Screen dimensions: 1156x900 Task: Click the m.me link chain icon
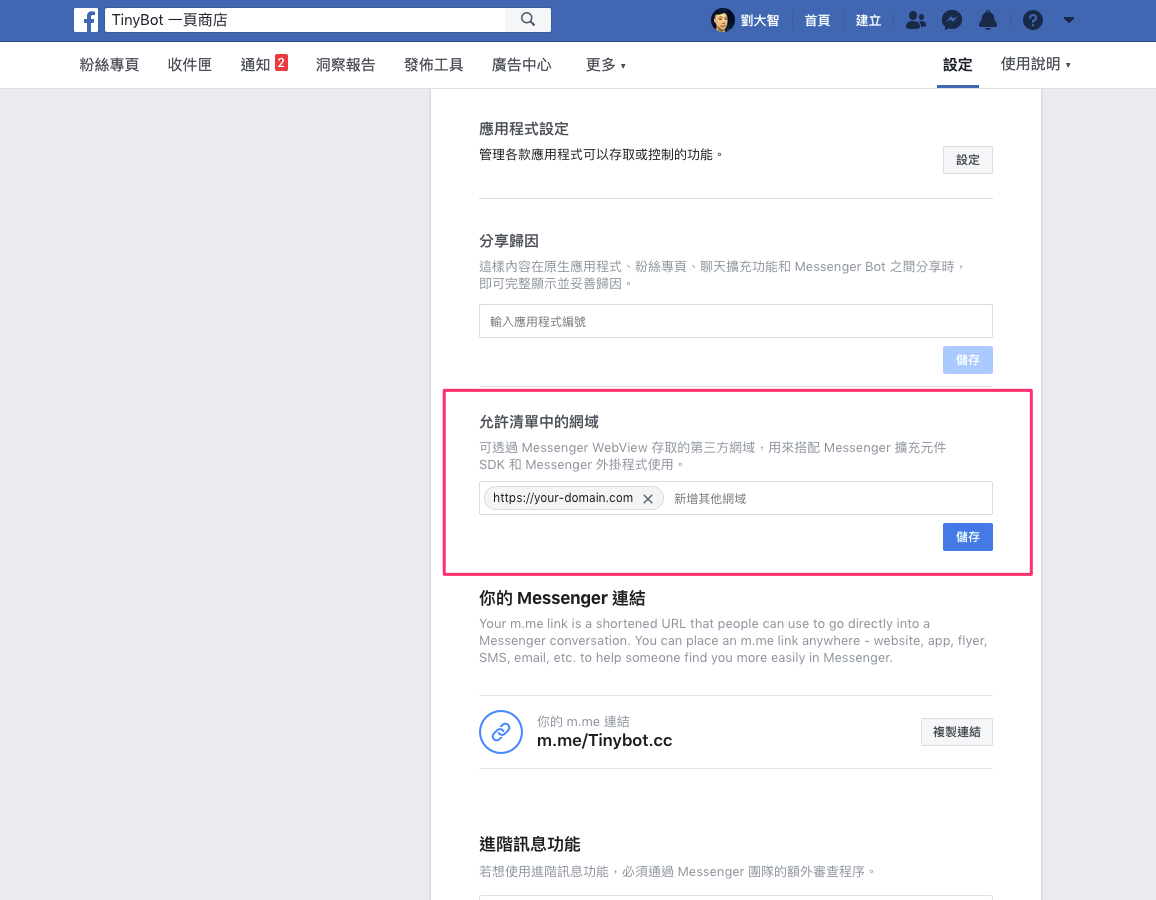pos(501,732)
